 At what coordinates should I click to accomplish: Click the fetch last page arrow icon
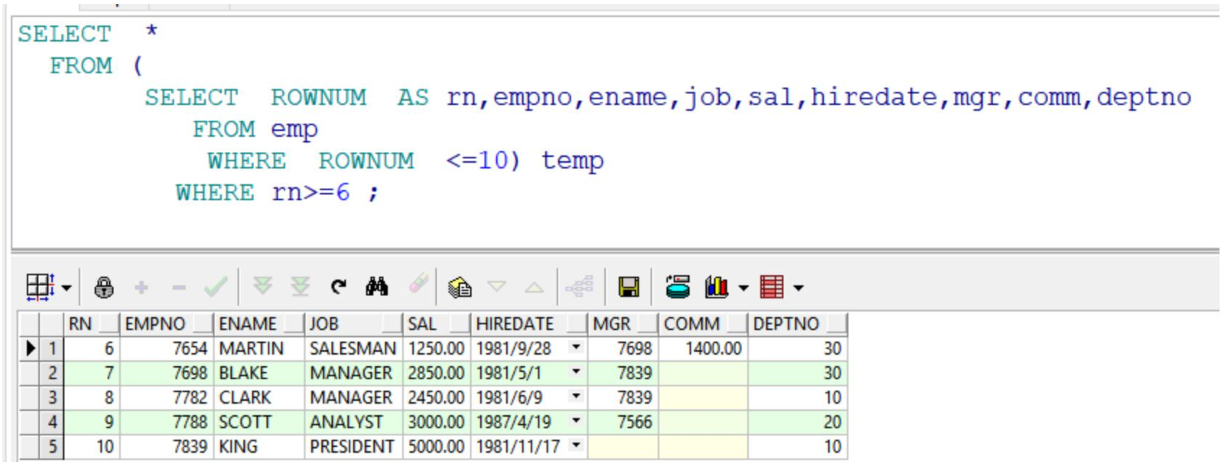(x=300, y=287)
